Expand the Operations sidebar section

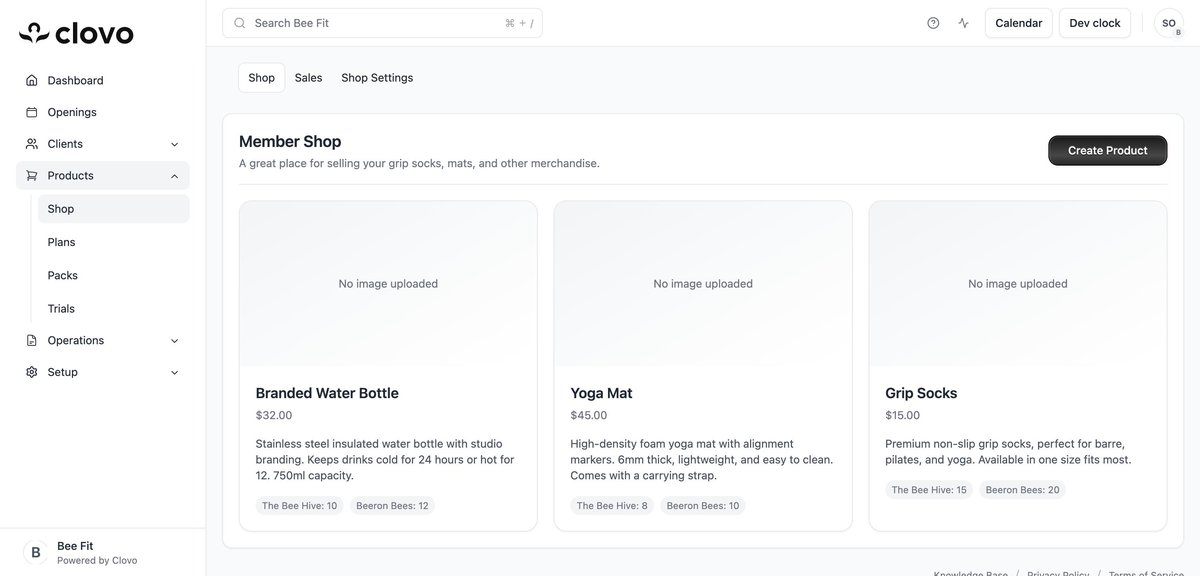point(173,340)
